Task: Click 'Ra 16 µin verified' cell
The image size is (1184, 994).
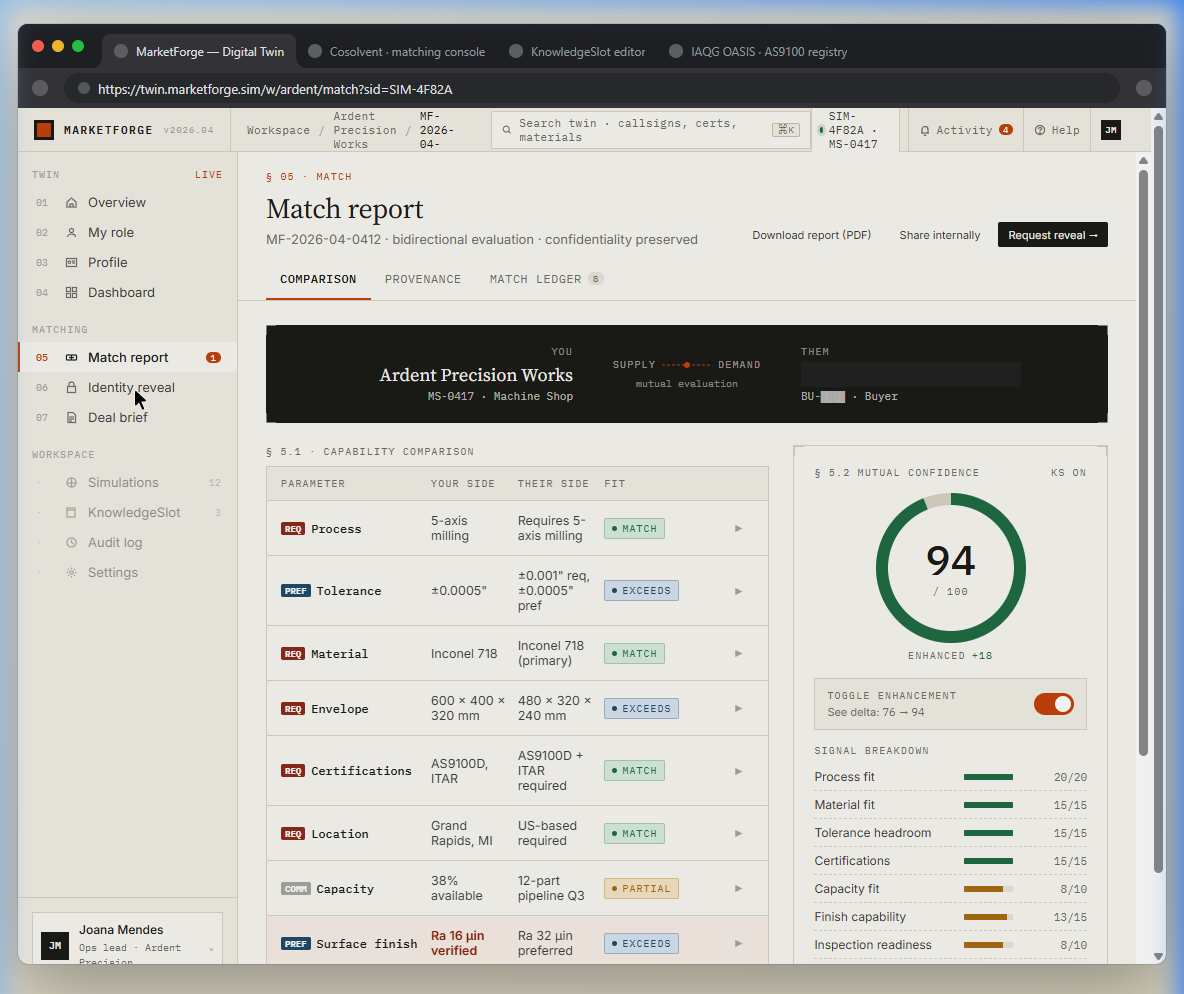Action: (458, 943)
